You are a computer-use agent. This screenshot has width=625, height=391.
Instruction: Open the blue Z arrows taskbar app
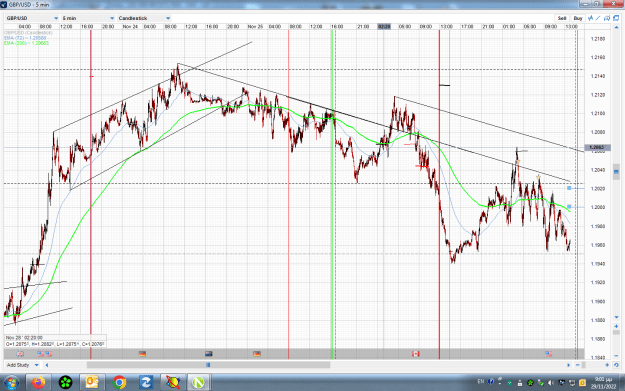tap(146, 383)
